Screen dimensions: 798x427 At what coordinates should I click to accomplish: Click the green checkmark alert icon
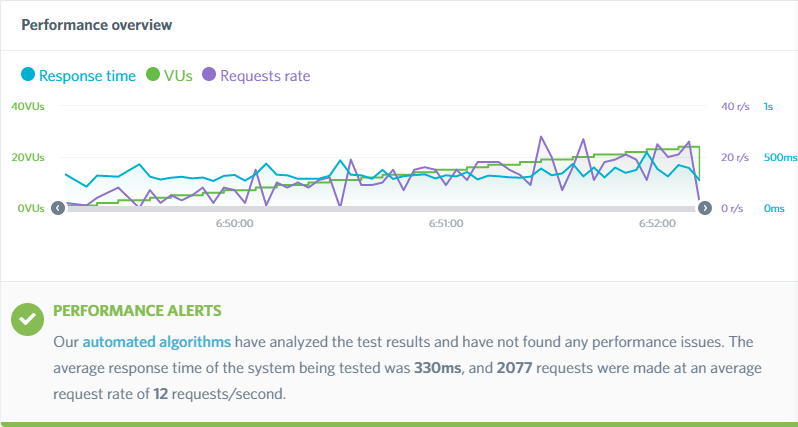click(x=26, y=319)
